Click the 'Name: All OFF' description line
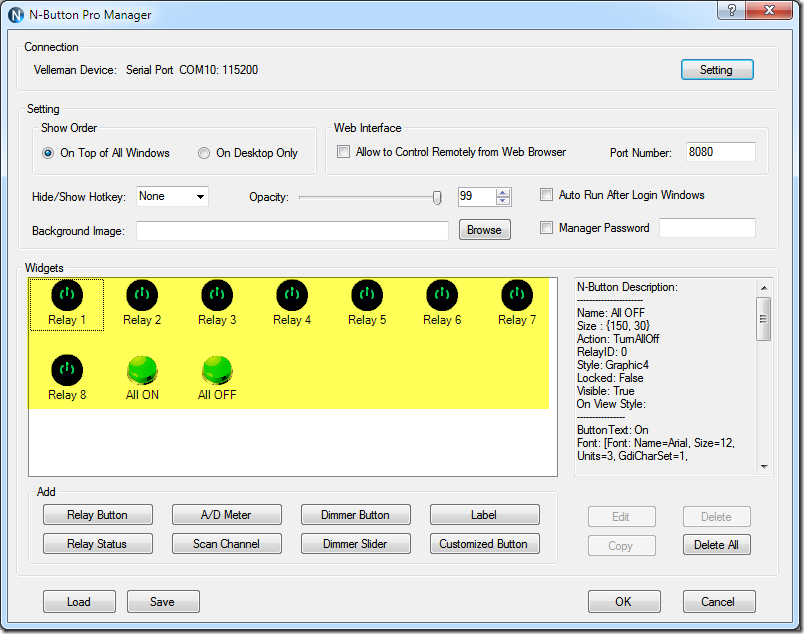The height and width of the screenshot is (634, 804). tap(611, 313)
